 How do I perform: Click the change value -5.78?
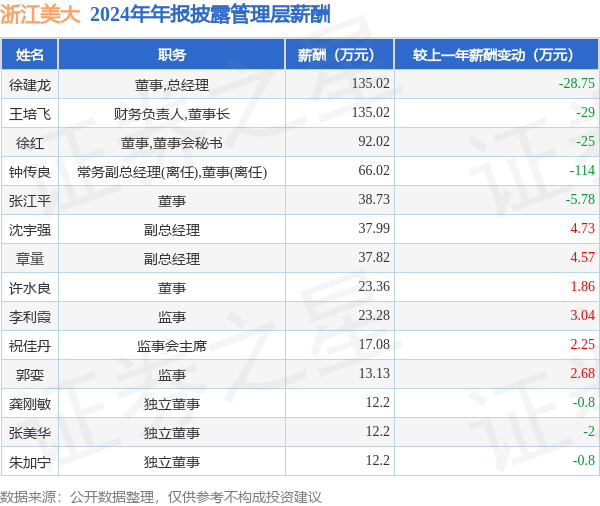click(x=580, y=199)
